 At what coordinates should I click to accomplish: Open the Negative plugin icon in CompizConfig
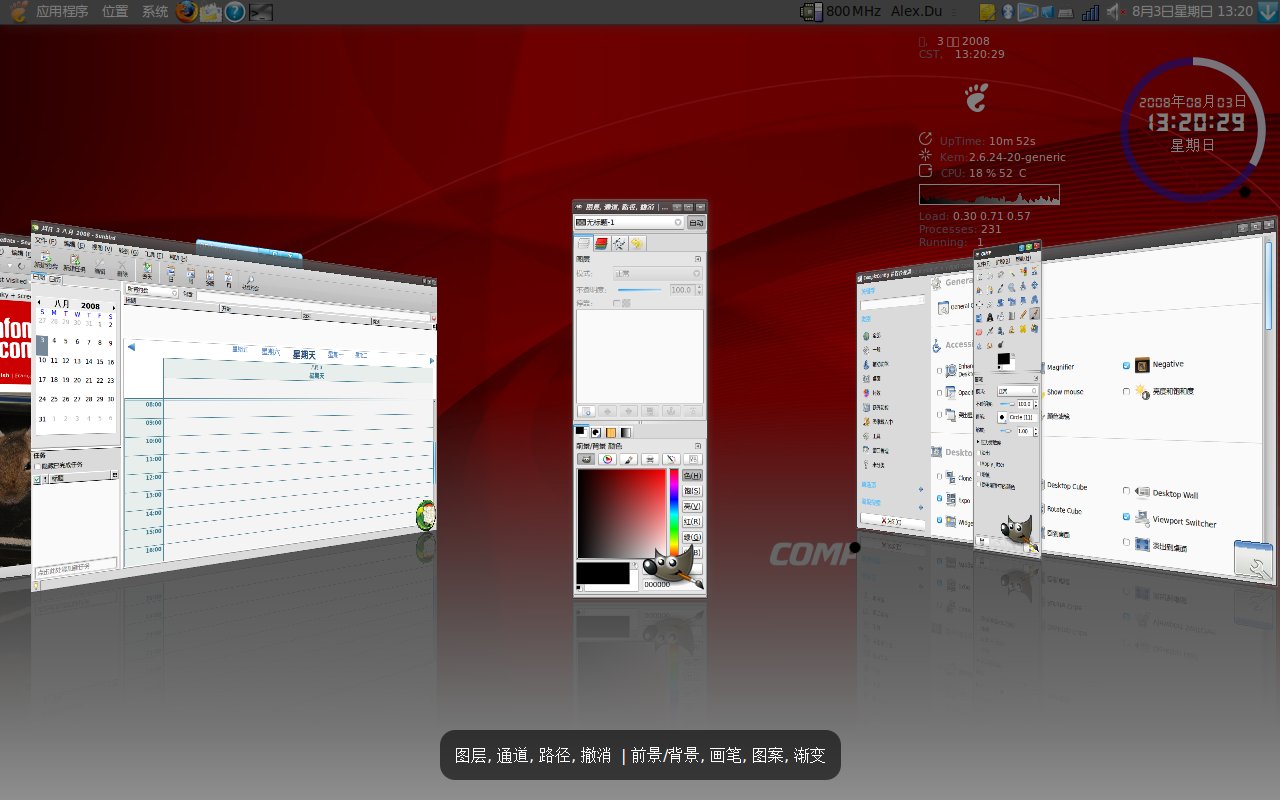(x=1142, y=365)
